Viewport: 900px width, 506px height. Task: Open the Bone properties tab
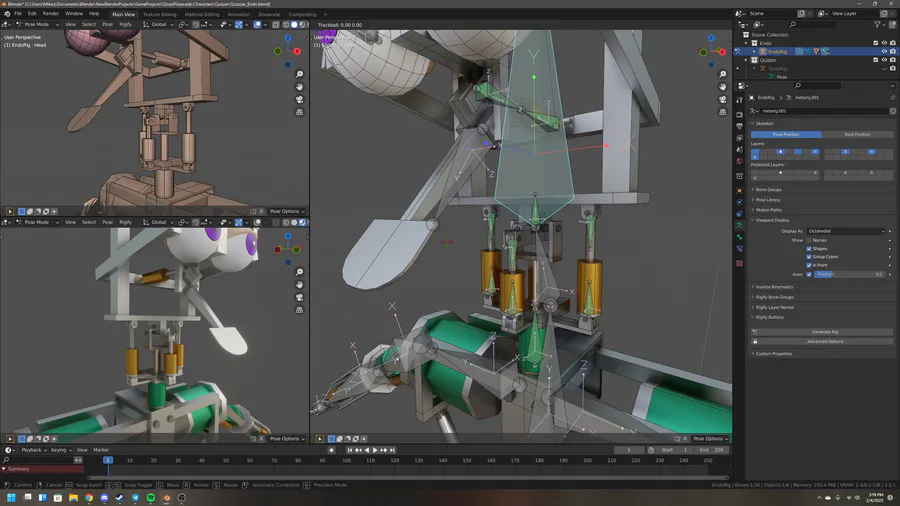click(739, 237)
